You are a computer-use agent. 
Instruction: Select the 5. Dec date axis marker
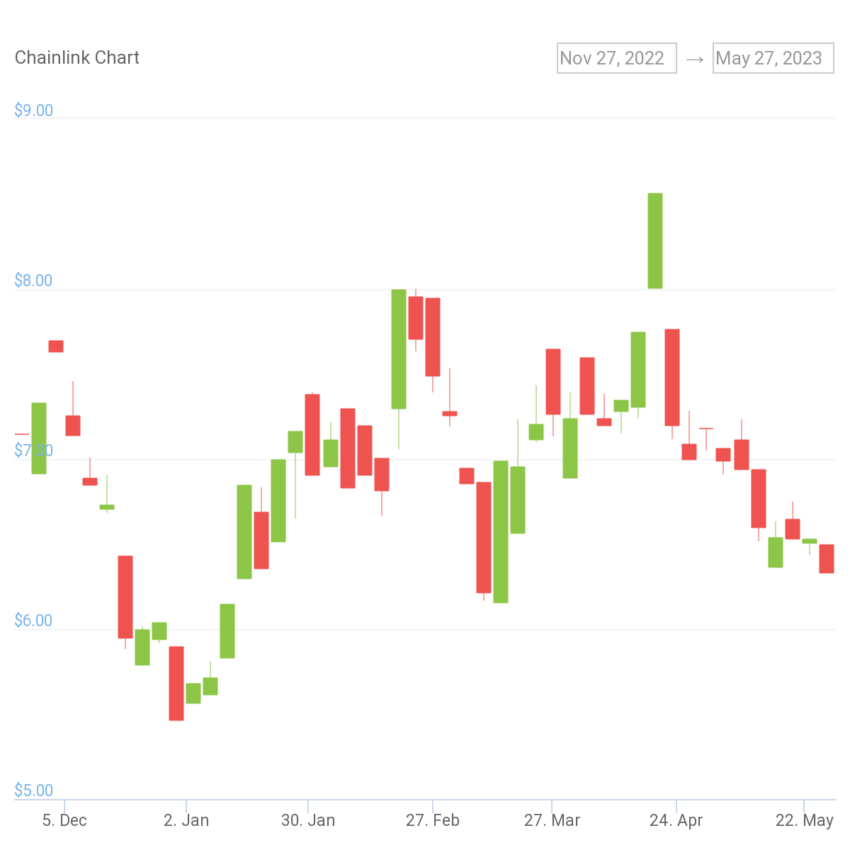tap(65, 820)
